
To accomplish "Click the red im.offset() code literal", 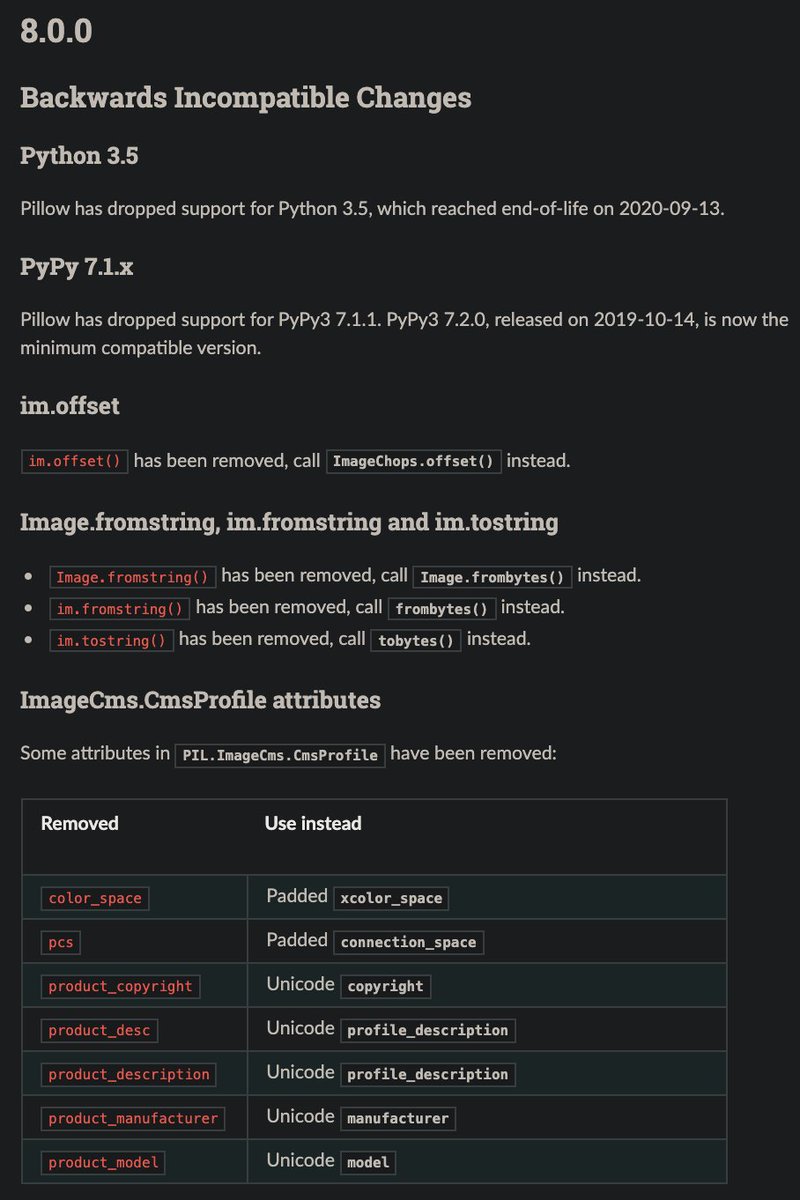I will point(75,461).
